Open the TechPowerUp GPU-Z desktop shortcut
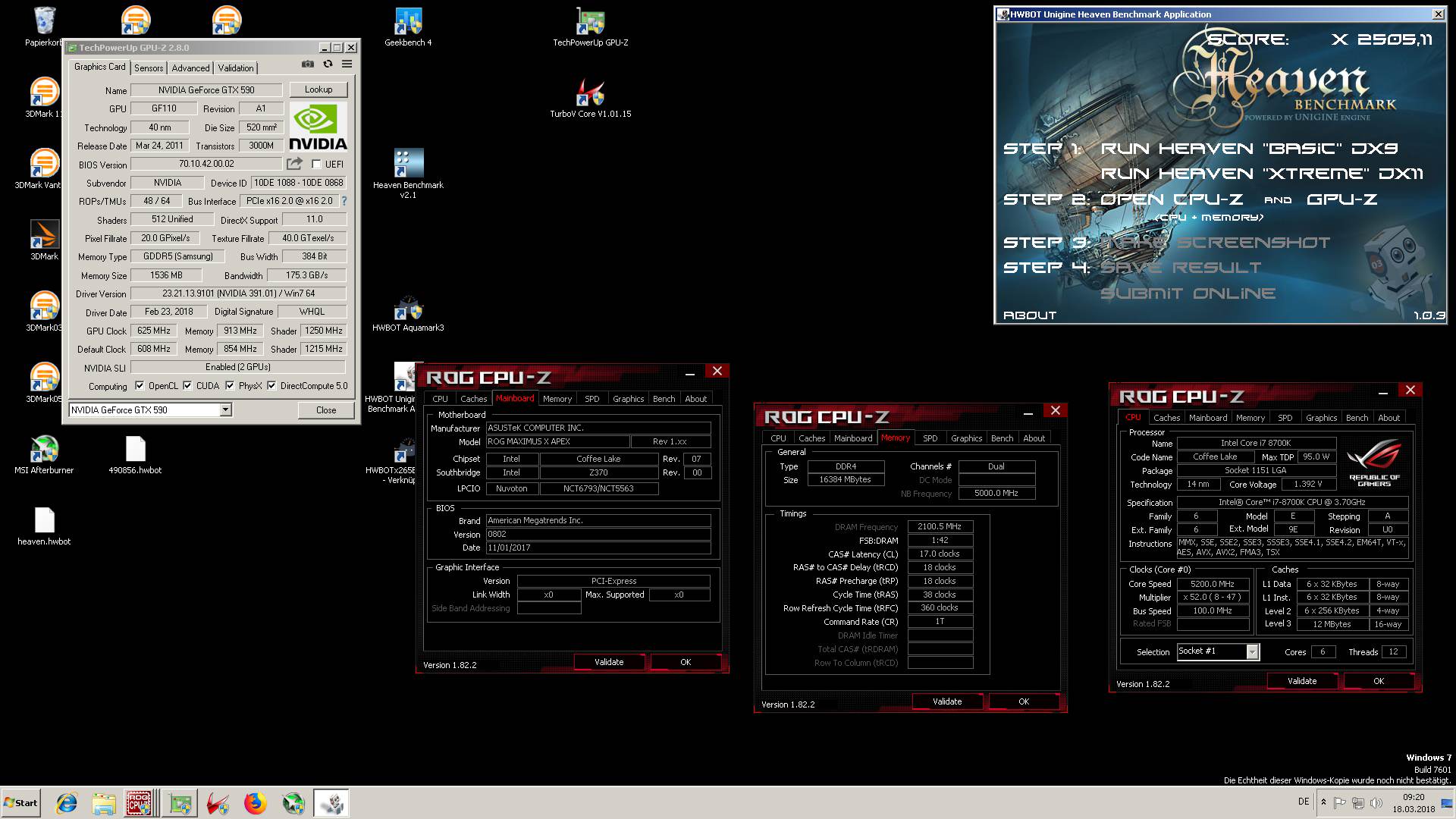1456x819 pixels. click(590, 28)
